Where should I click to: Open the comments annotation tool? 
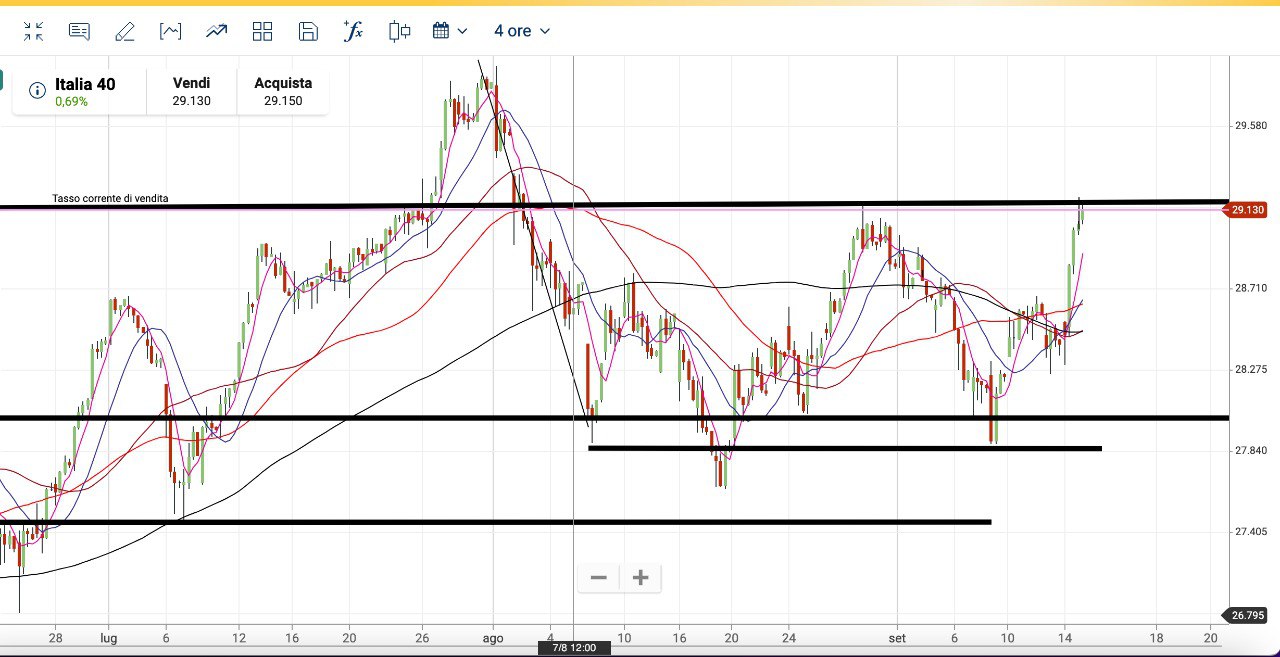click(x=79, y=32)
